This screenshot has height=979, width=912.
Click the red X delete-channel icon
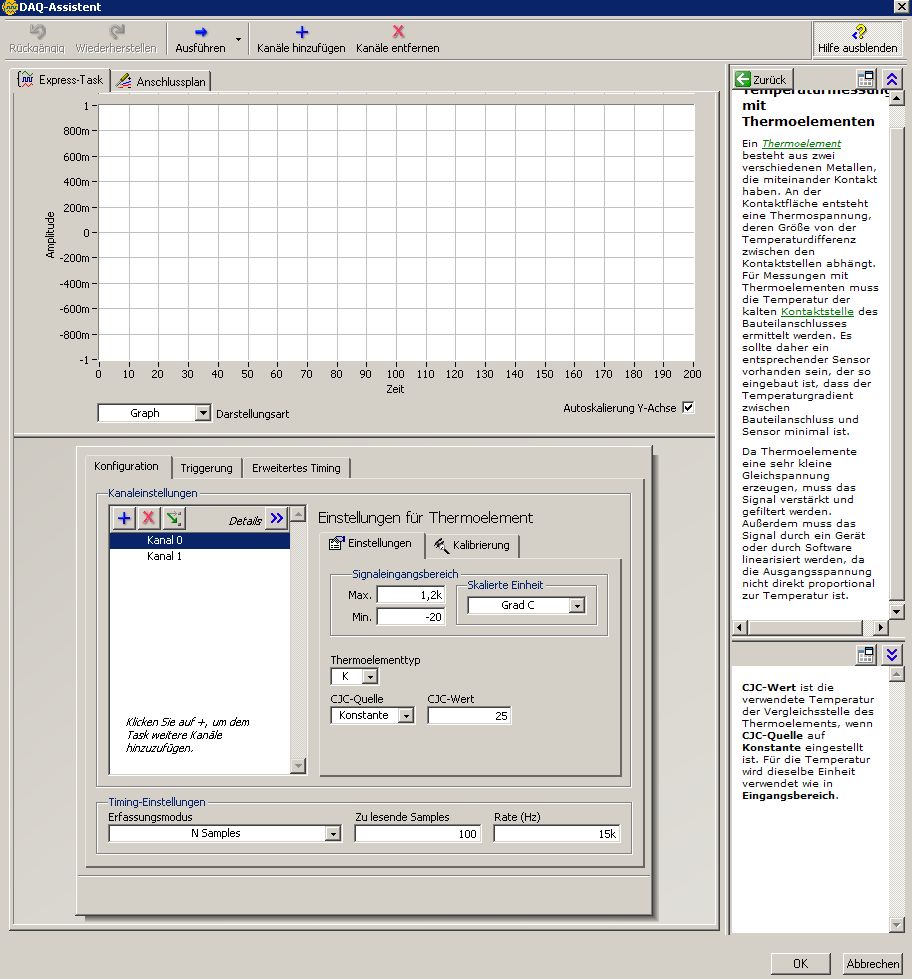(149, 518)
